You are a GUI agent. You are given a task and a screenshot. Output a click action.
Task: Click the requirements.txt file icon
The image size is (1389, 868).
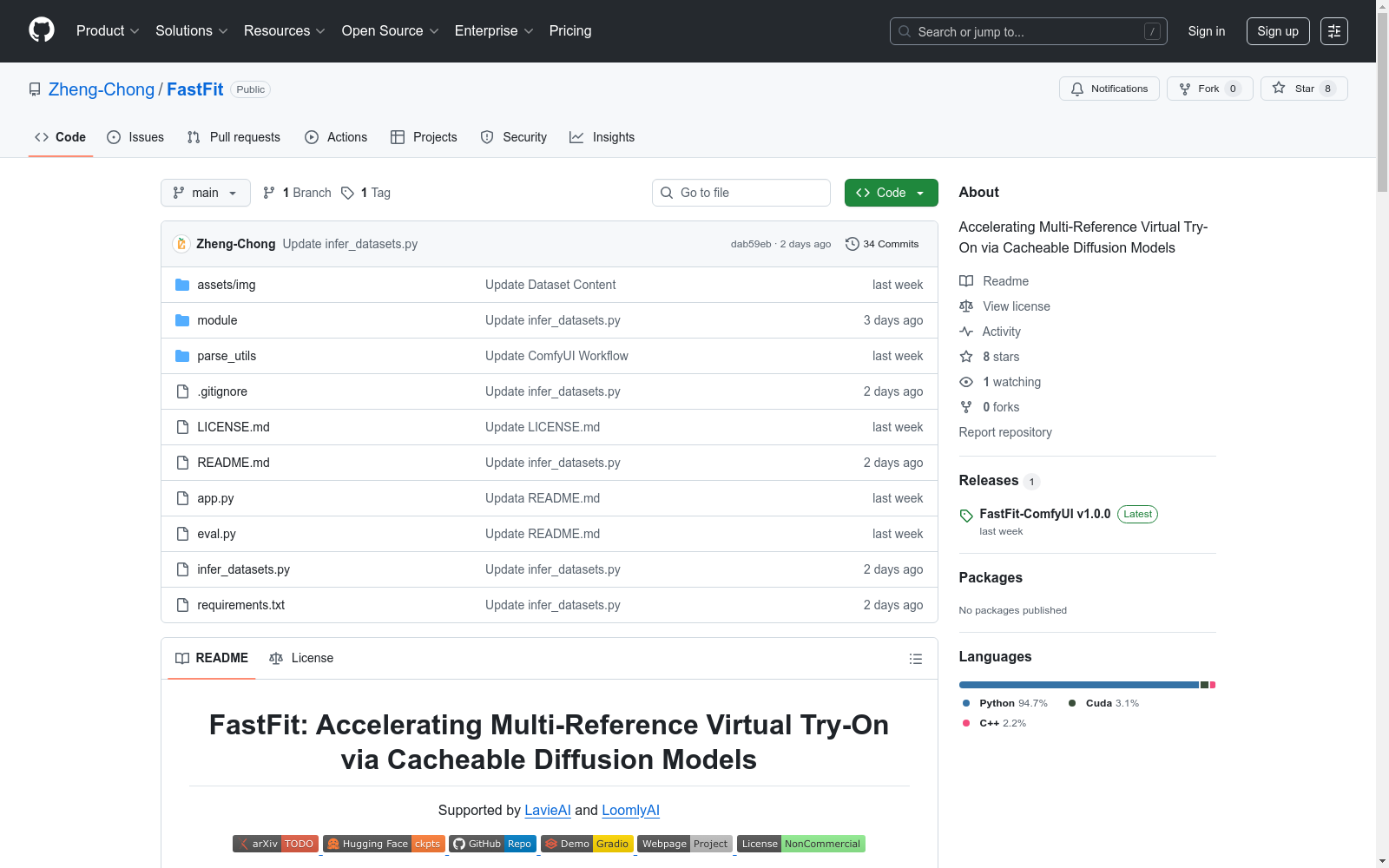(182, 605)
